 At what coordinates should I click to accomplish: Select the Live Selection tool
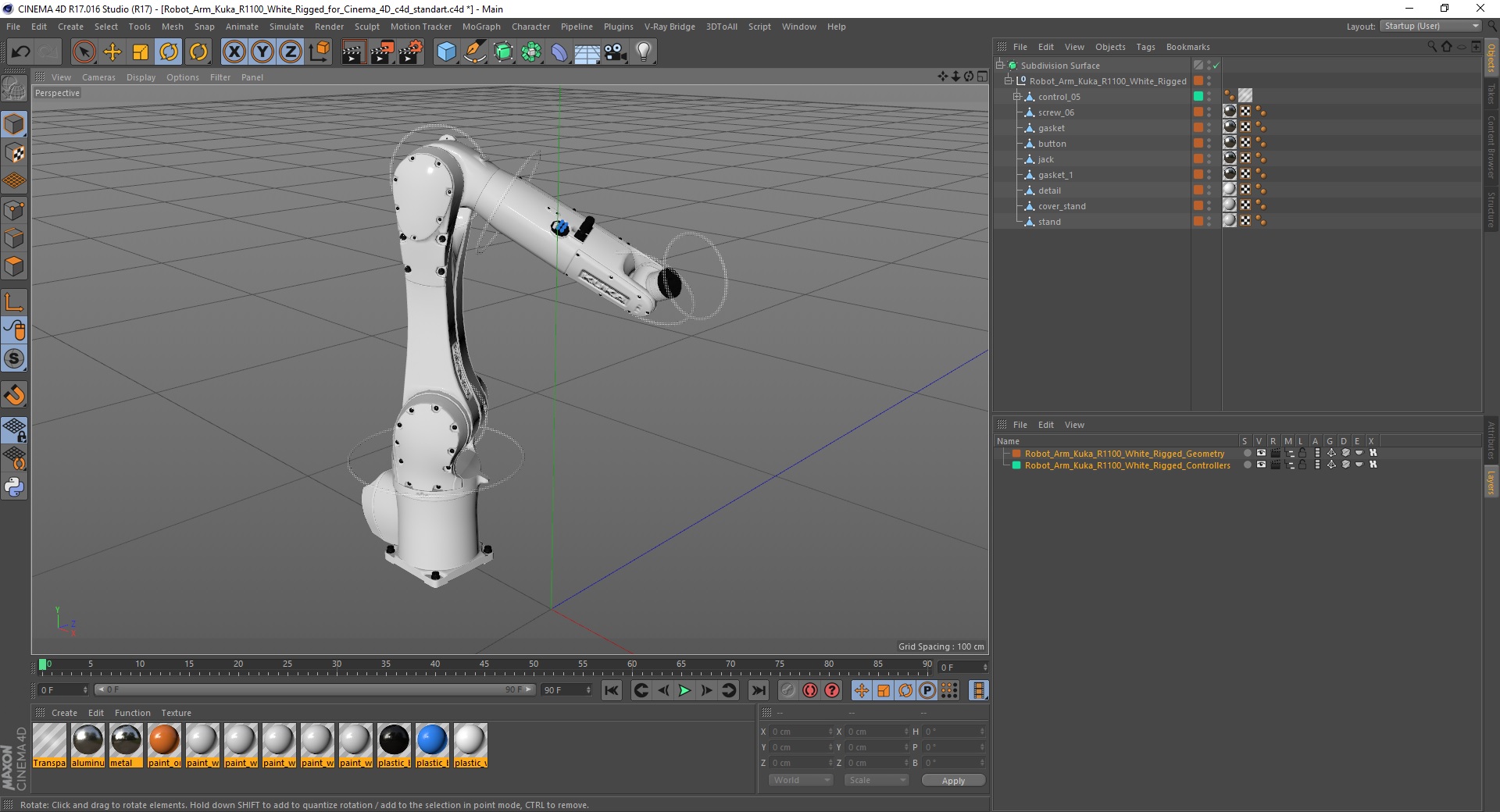coord(84,52)
